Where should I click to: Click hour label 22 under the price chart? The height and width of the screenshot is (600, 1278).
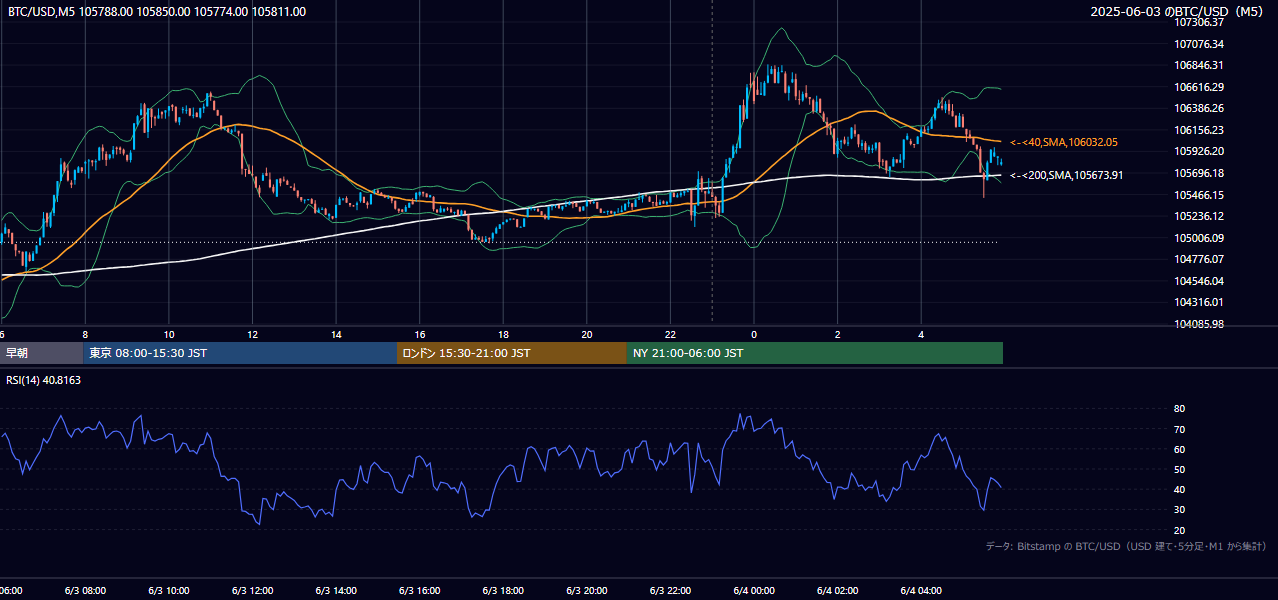point(670,334)
